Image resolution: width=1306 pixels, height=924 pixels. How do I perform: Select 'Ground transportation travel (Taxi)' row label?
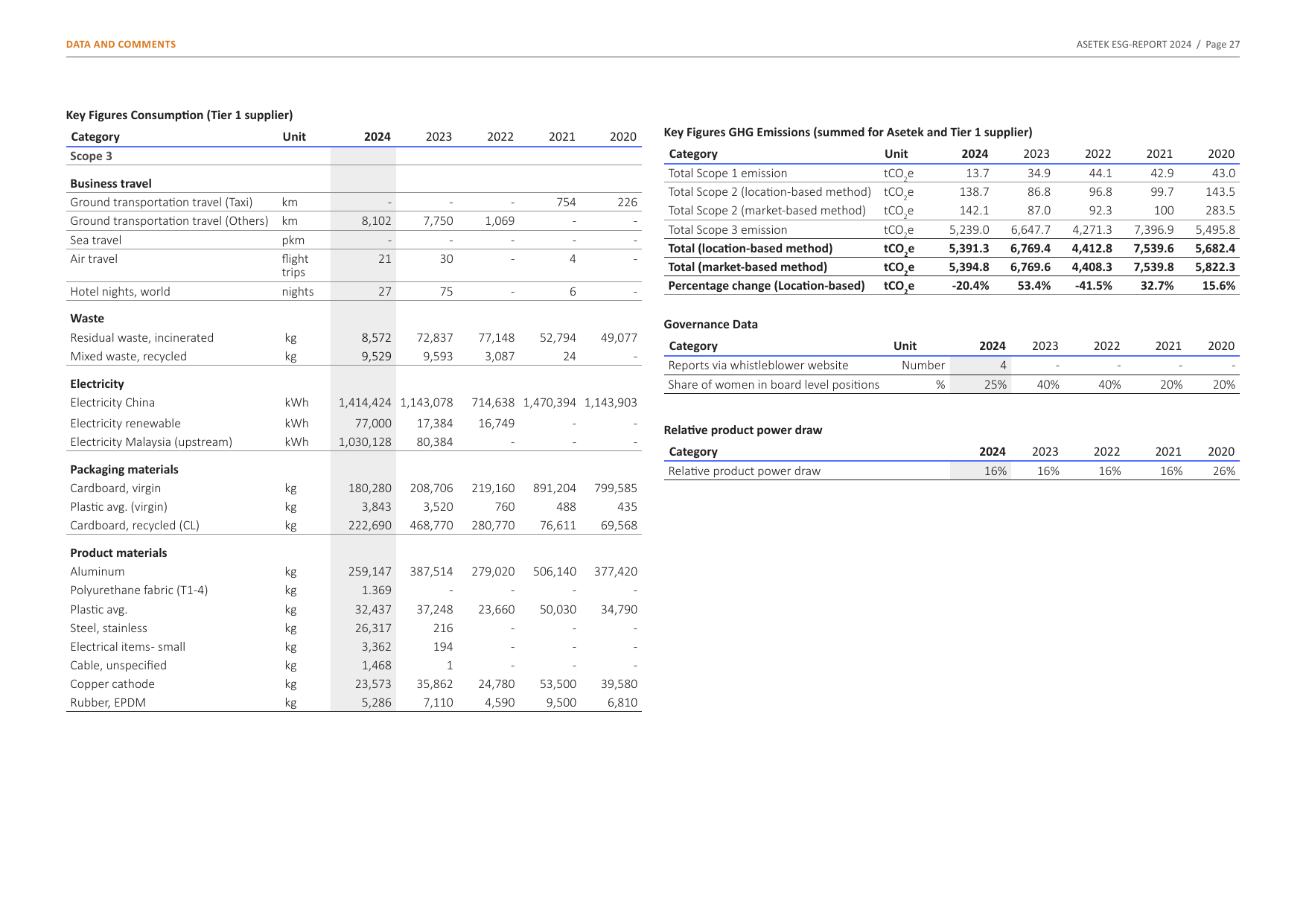(x=162, y=203)
